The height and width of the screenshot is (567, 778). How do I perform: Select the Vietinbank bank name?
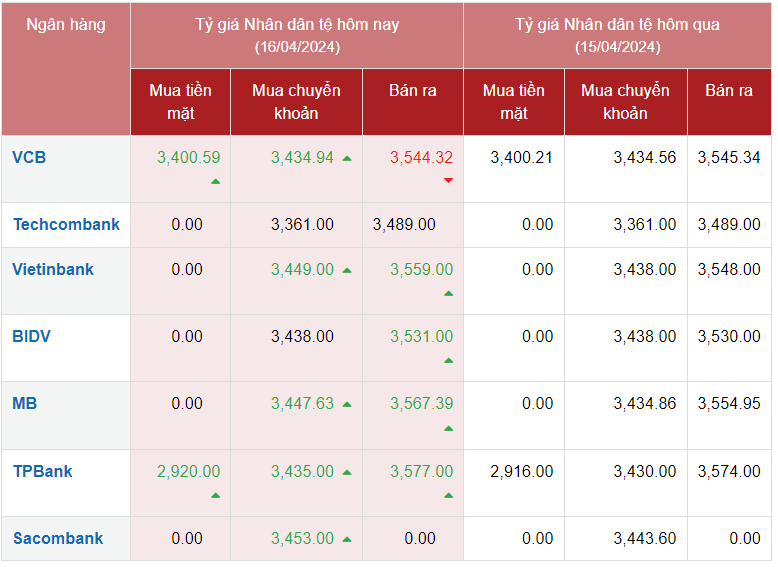coord(53,269)
